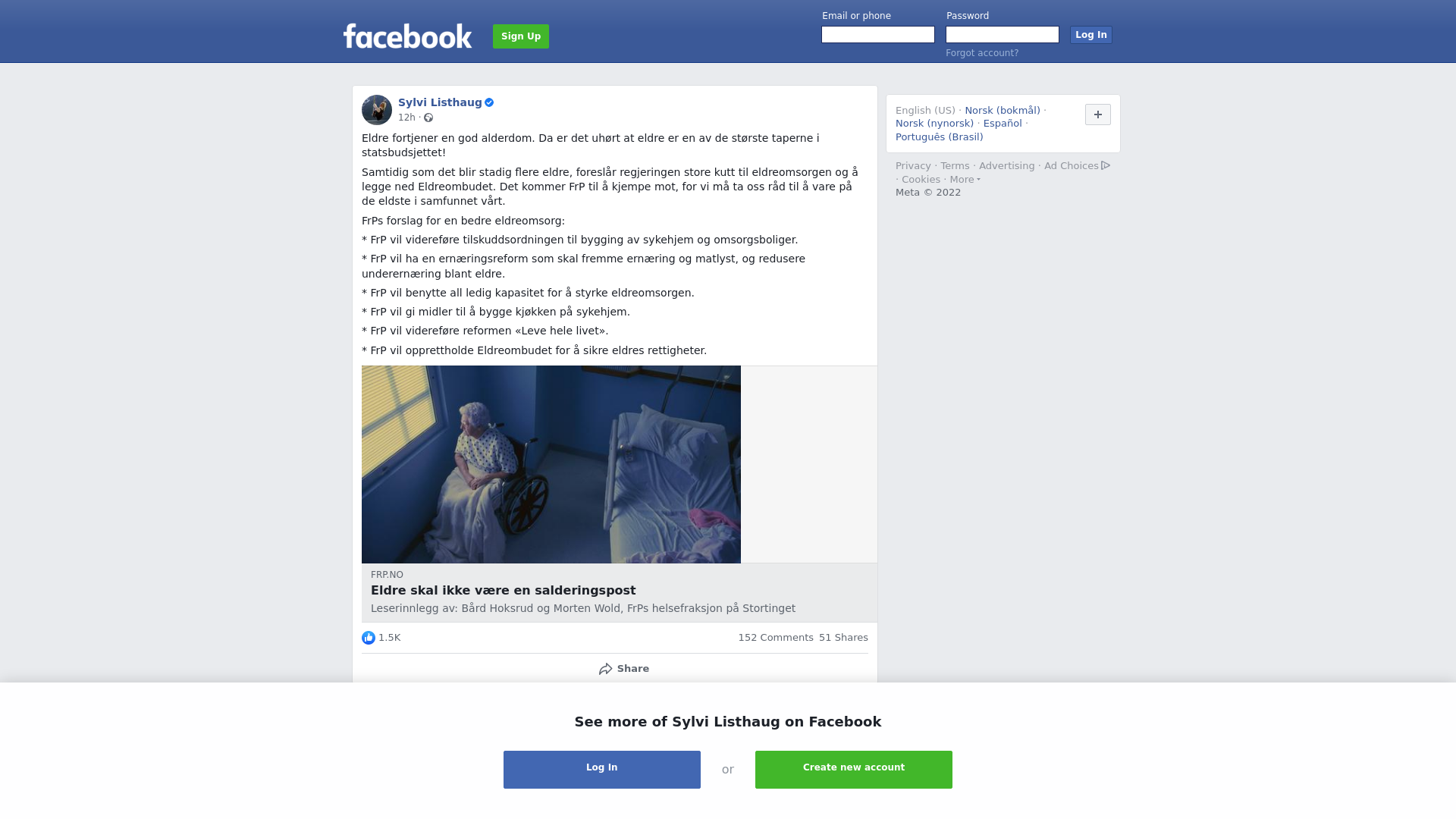
Task: Click the Facebook logo
Action: point(407,36)
